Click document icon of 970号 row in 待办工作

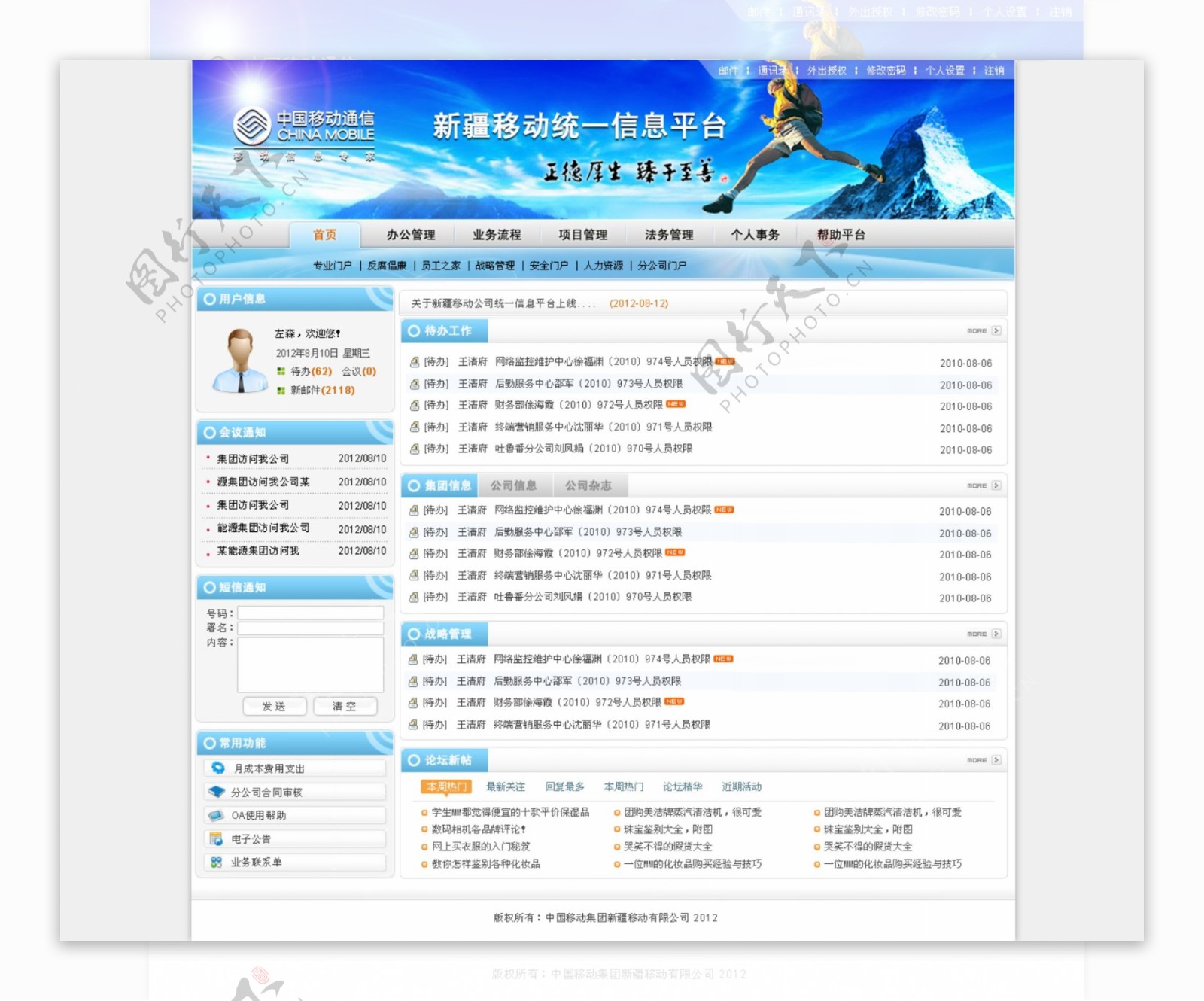pos(414,449)
